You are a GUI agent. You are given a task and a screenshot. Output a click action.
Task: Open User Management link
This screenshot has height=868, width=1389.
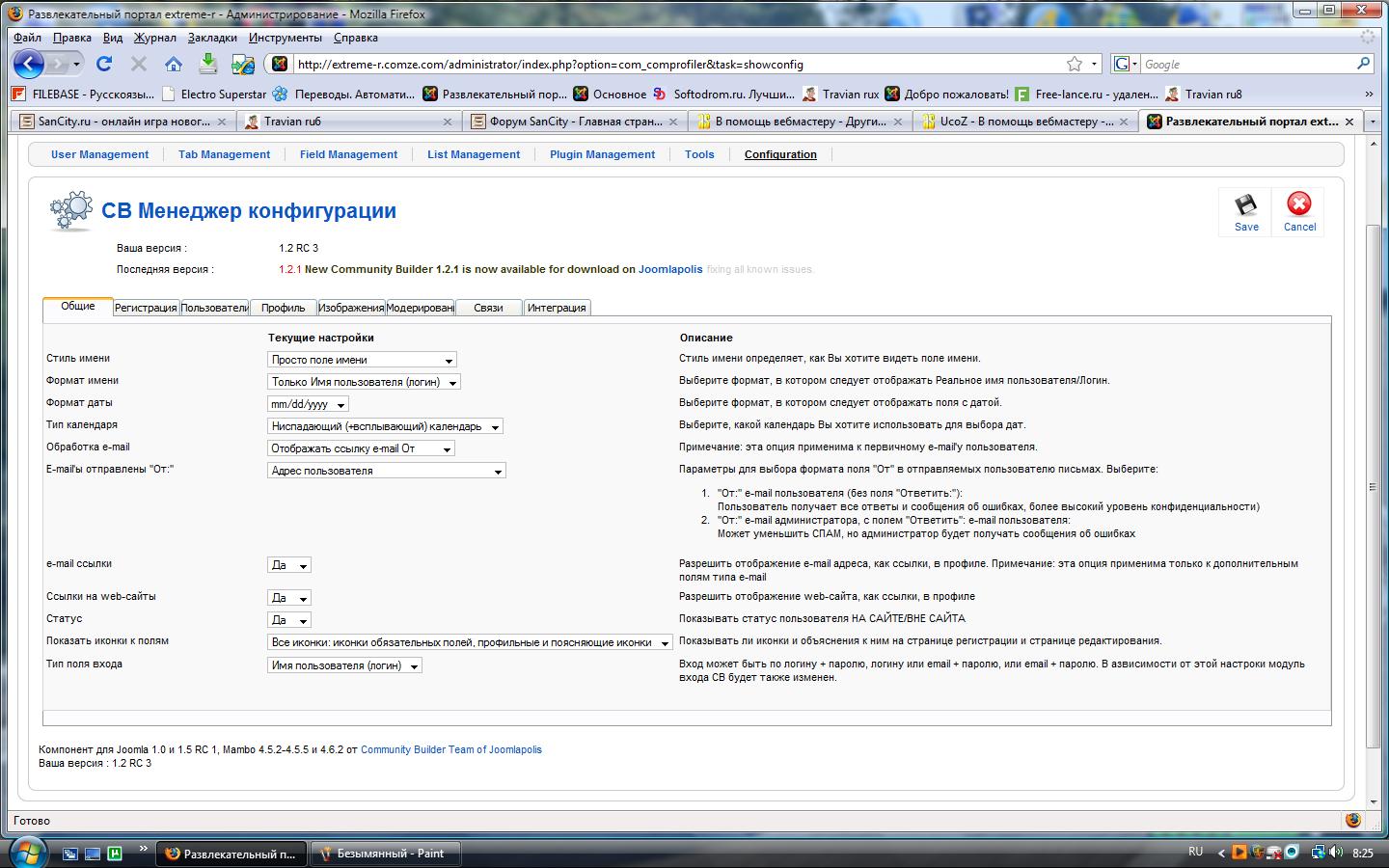pyautogui.click(x=99, y=154)
